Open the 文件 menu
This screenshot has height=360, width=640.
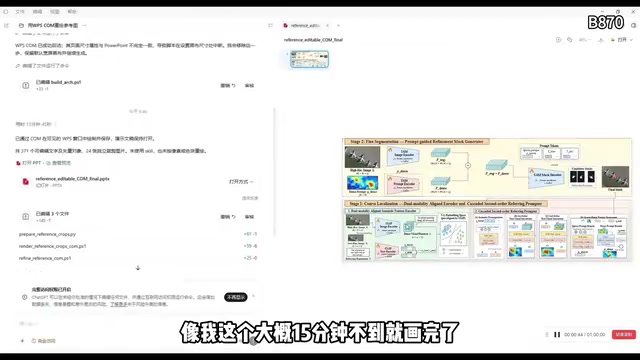click(x=20, y=12)
